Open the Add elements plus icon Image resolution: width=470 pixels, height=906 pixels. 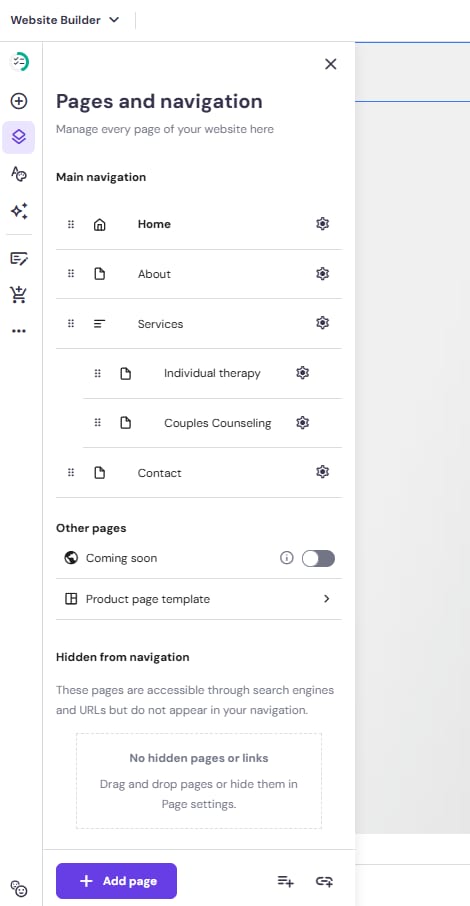(19, 101)
